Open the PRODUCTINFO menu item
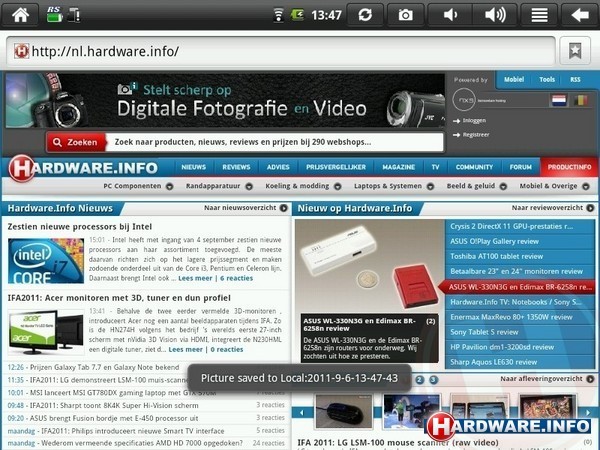Image resolution: width=600 pixels, height=450 pixels. (569, 167)
